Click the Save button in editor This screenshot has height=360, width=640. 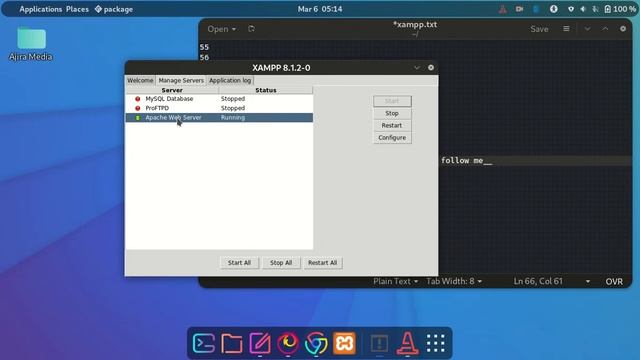[539, 29]
